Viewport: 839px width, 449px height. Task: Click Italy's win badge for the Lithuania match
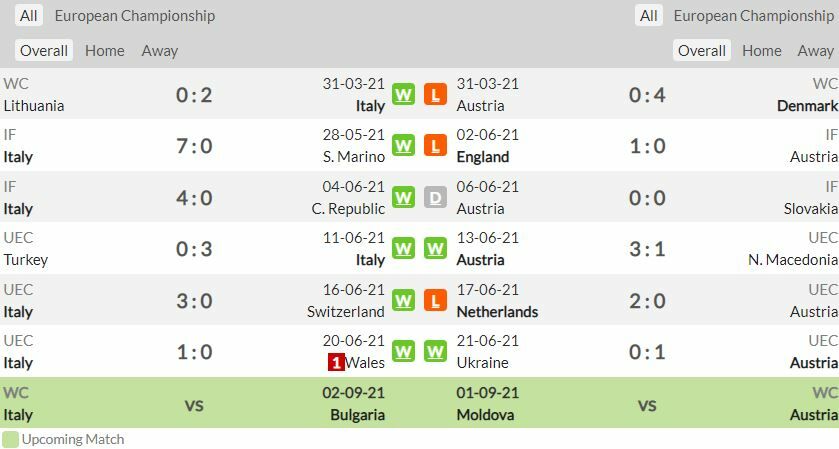coord(403,94)
